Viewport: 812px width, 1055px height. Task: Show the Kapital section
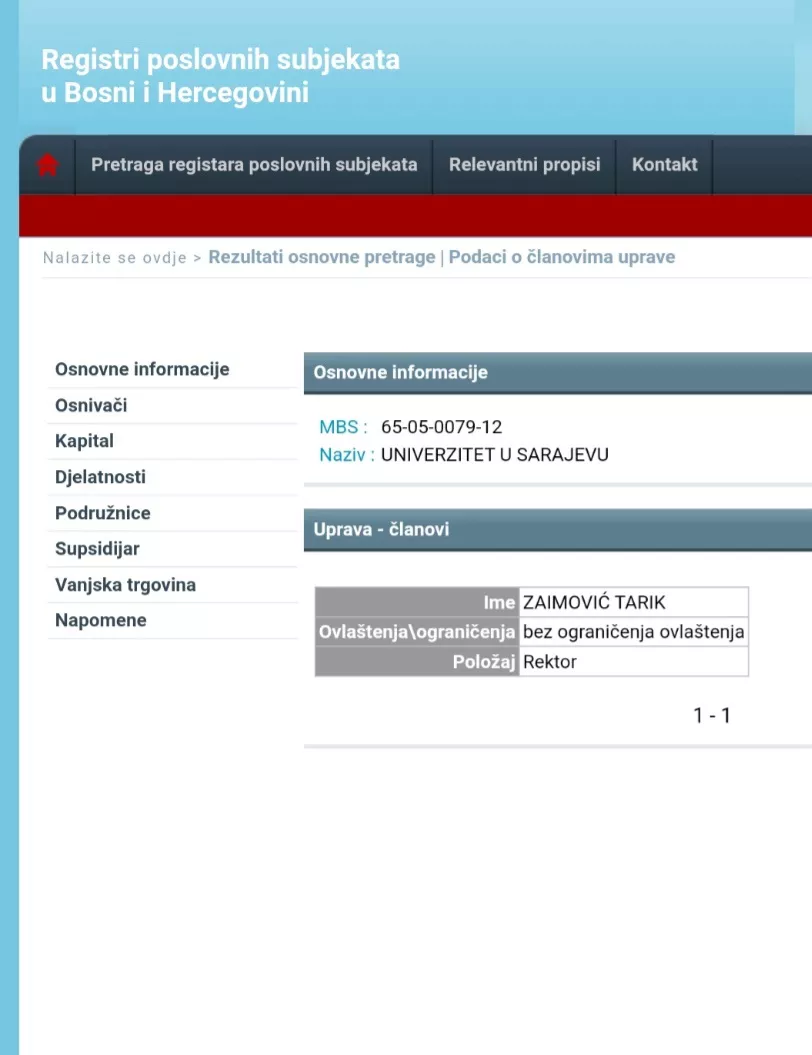pyautogui.click(x=84, y=441)
